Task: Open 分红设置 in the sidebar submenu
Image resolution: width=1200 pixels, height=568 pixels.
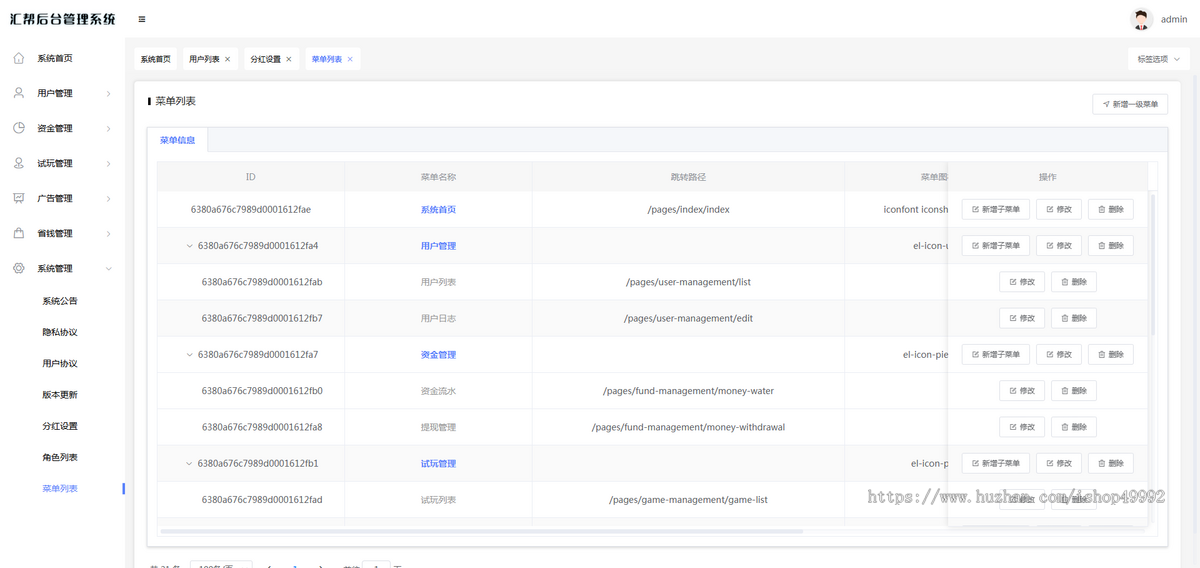Action: coord(60,426)
